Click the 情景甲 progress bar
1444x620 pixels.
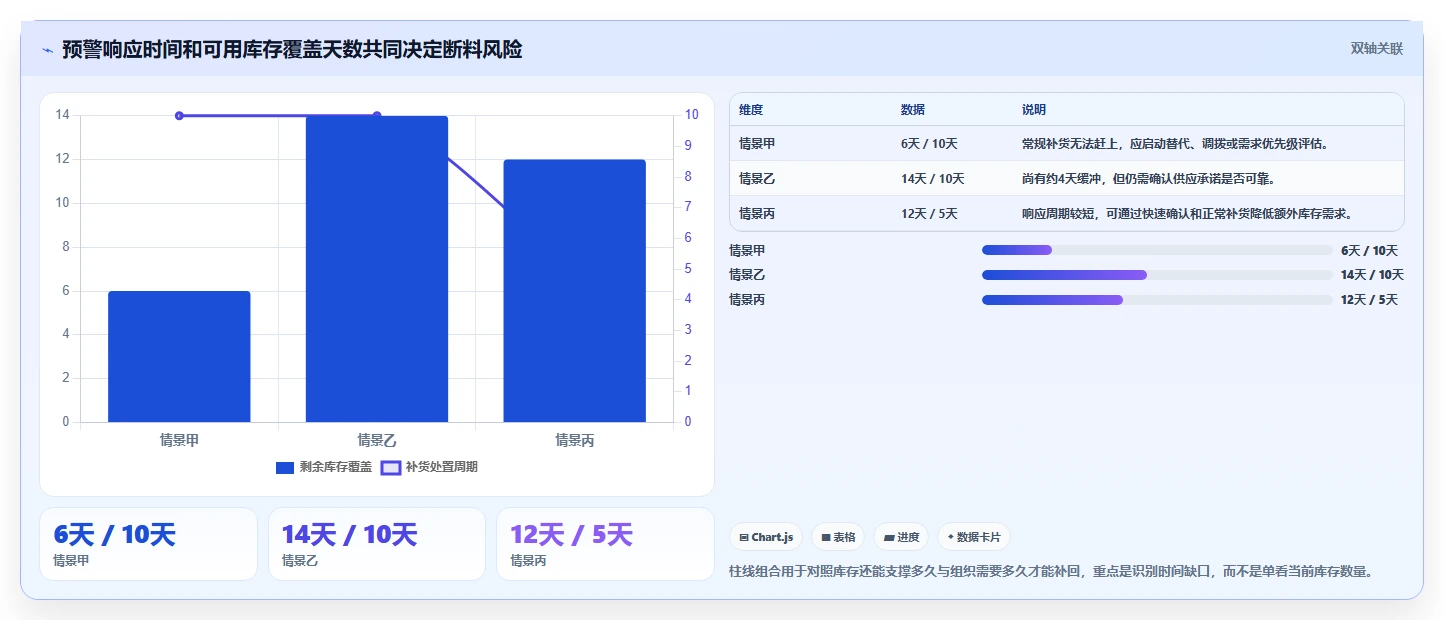[1157, 250]
